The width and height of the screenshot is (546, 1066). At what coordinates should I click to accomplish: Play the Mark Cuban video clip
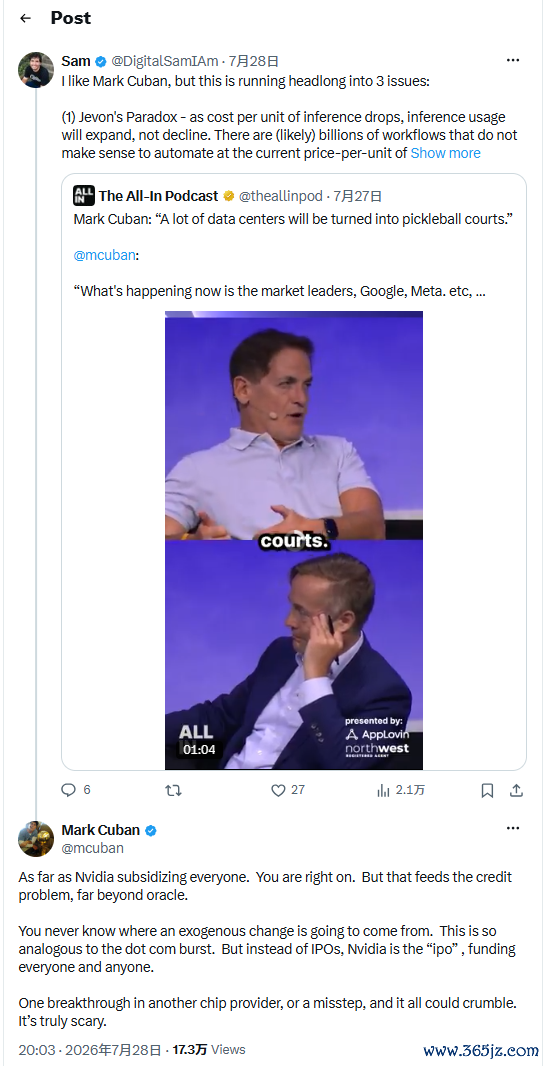[x=294, y=540]
